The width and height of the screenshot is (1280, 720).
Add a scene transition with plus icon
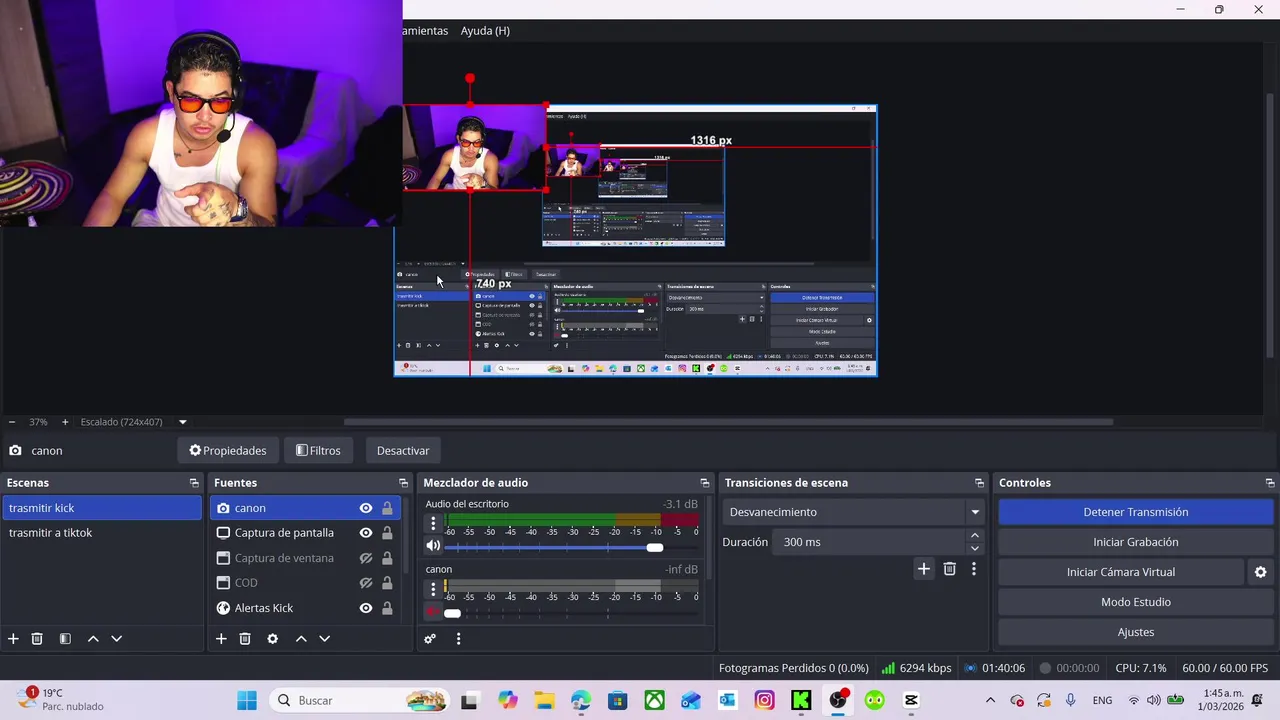tap(924, 568)
